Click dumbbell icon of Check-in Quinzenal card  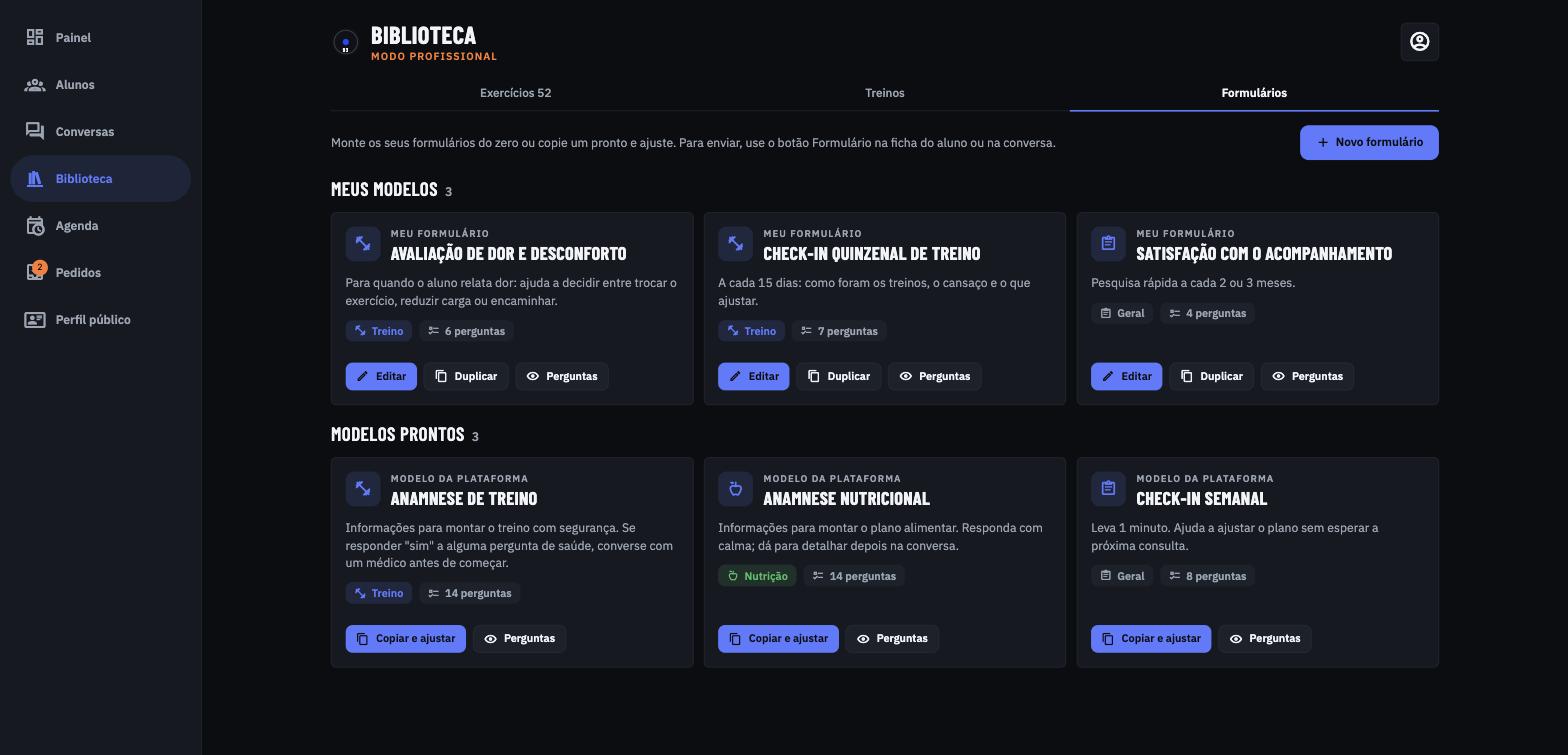point(735,243)
